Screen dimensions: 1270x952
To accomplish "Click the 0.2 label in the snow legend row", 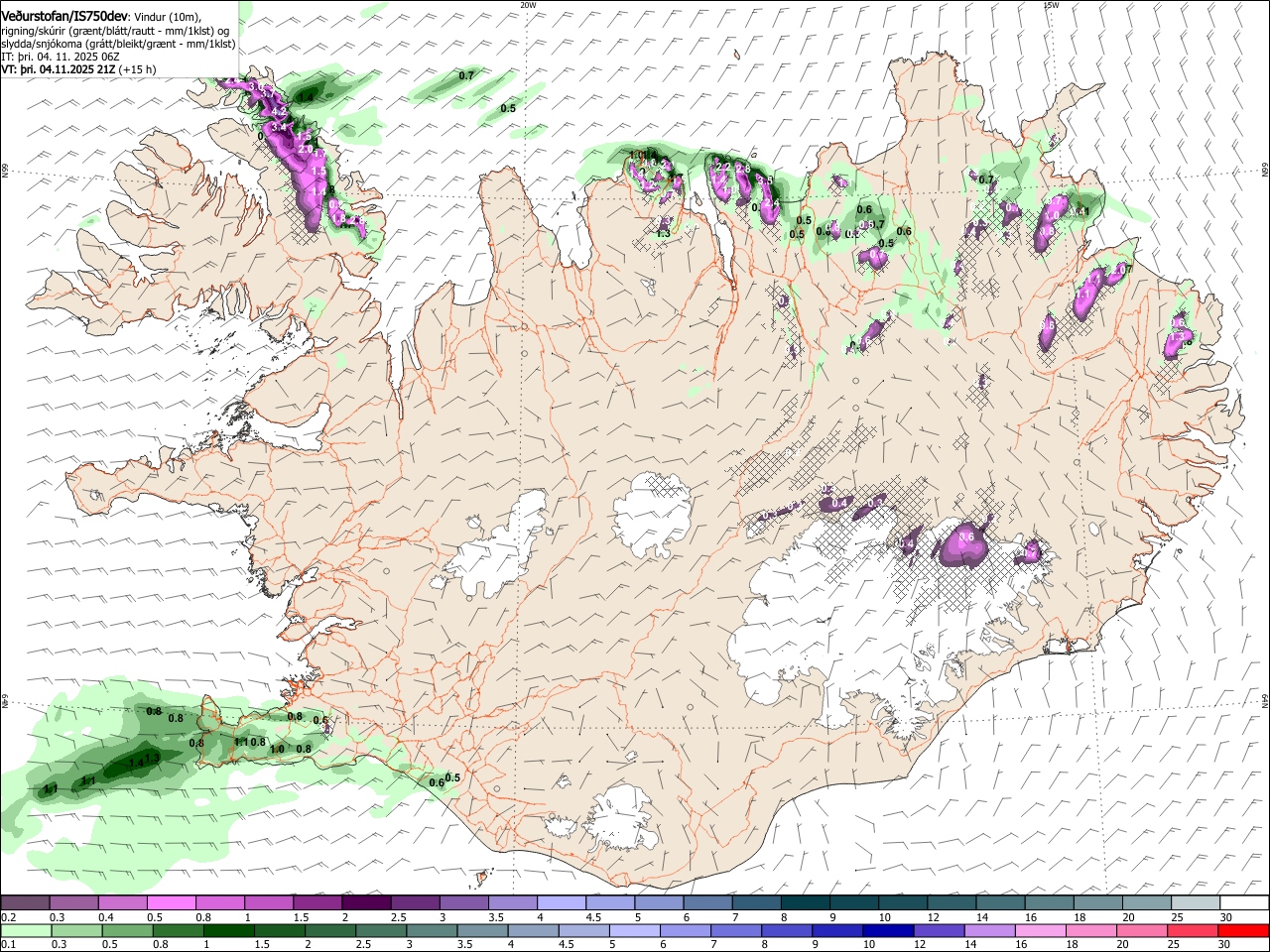I will click(x=8, y=917).
